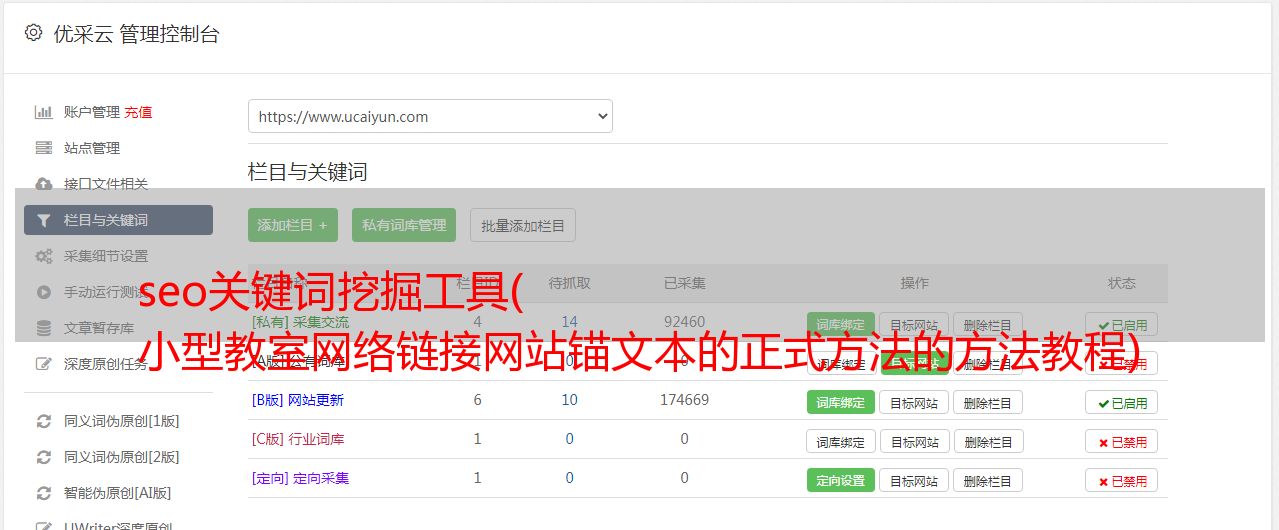Click the gears icon beside 采集细节设置
This screenshot has width=1279, height=530.
(x=43, y=256)
